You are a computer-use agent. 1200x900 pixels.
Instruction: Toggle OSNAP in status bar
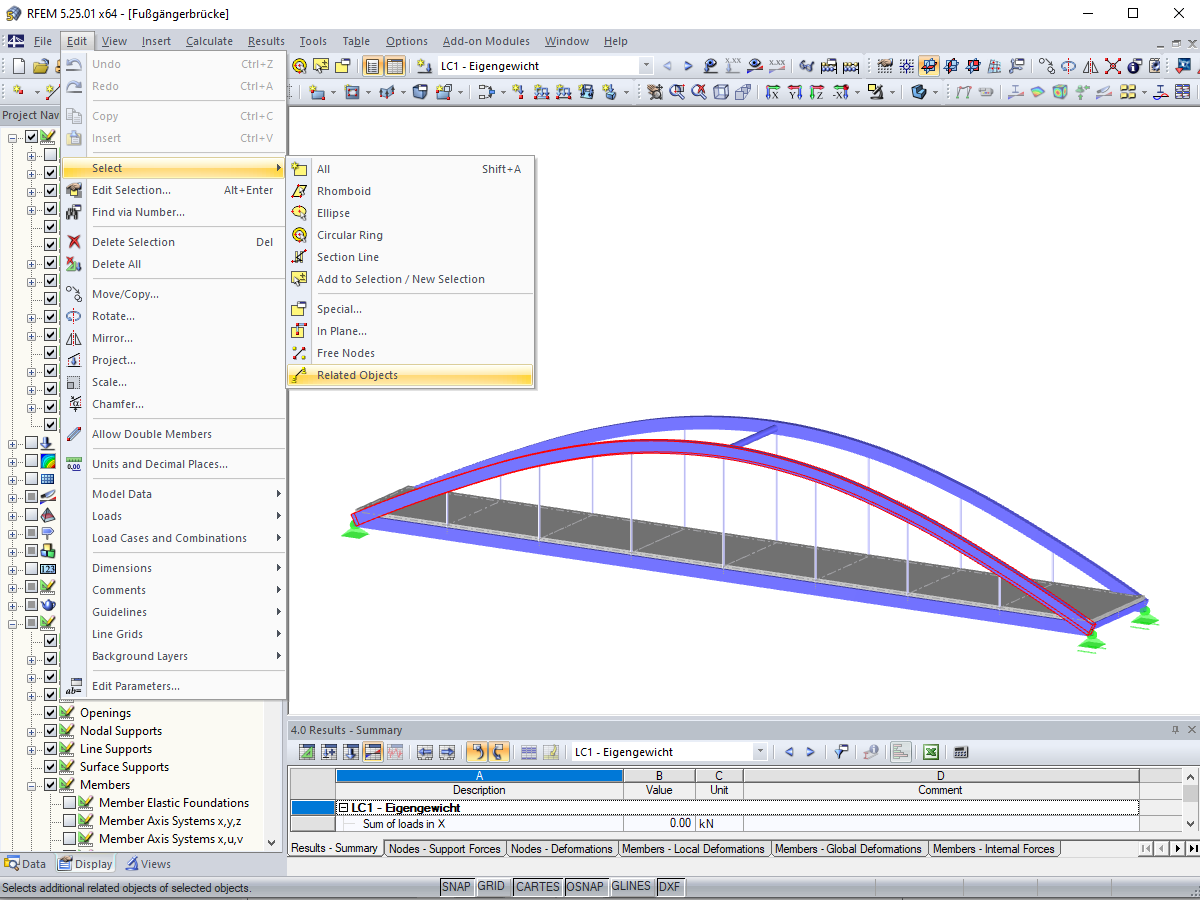tap(585, 887)
